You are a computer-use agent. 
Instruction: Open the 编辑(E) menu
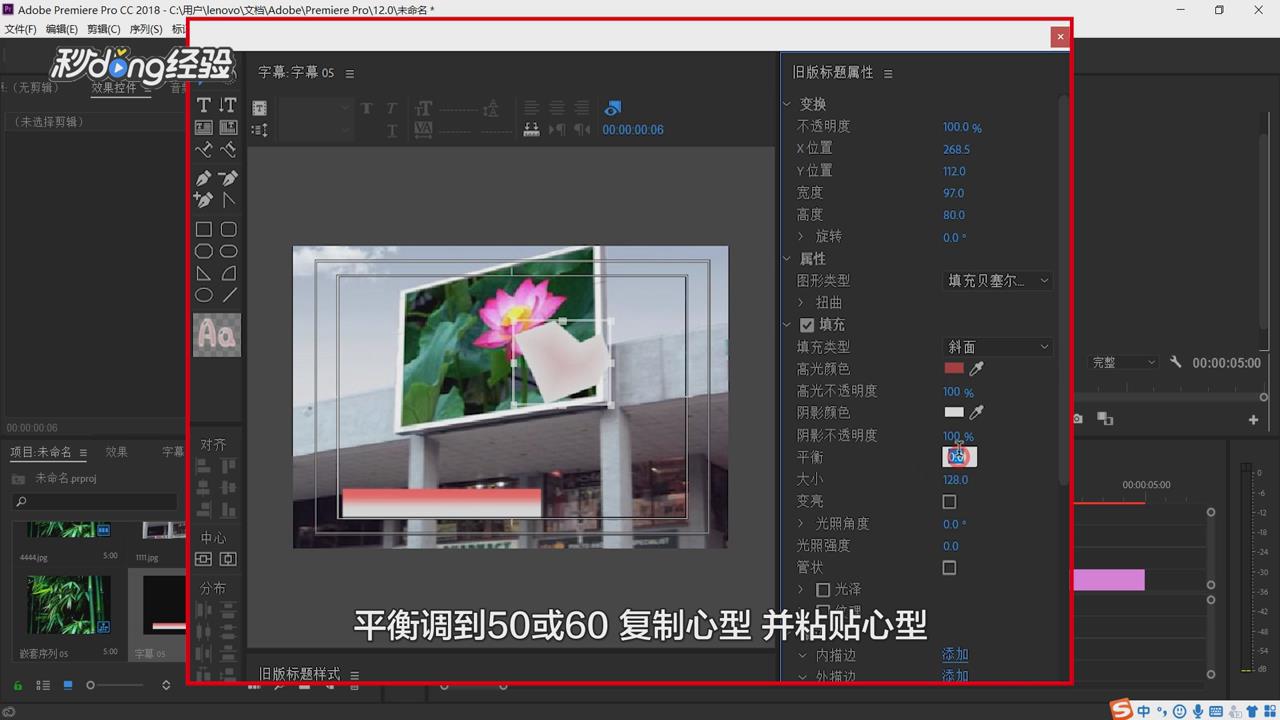point(62,29)
